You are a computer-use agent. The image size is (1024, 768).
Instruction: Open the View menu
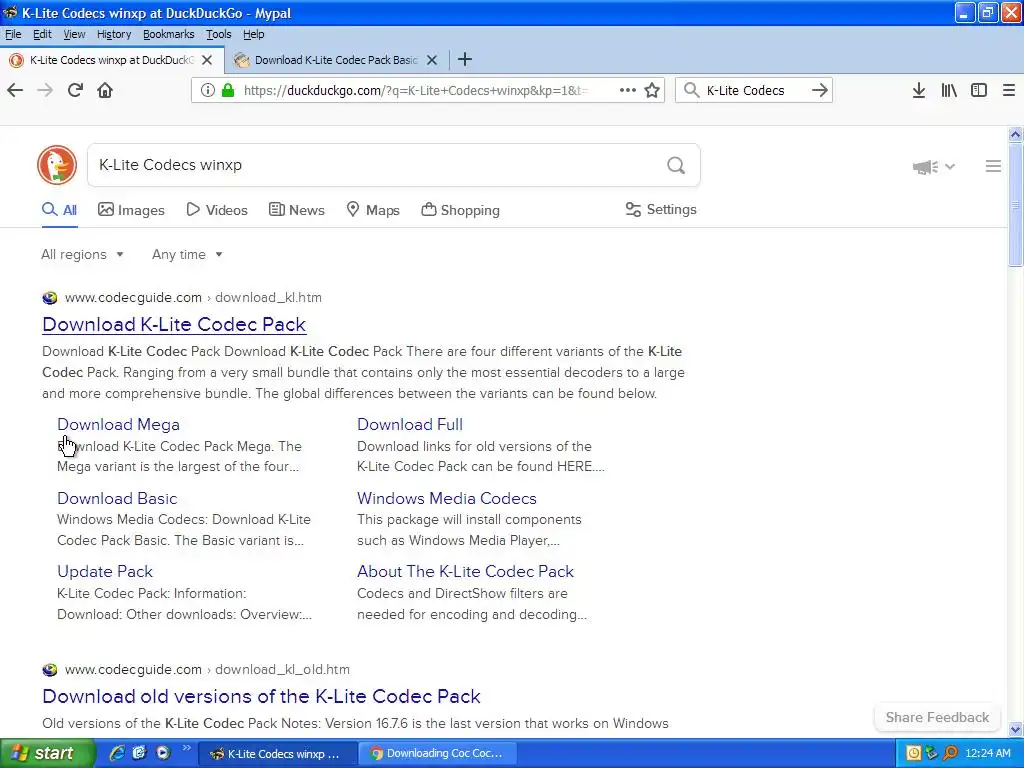(x=74, y=34)
